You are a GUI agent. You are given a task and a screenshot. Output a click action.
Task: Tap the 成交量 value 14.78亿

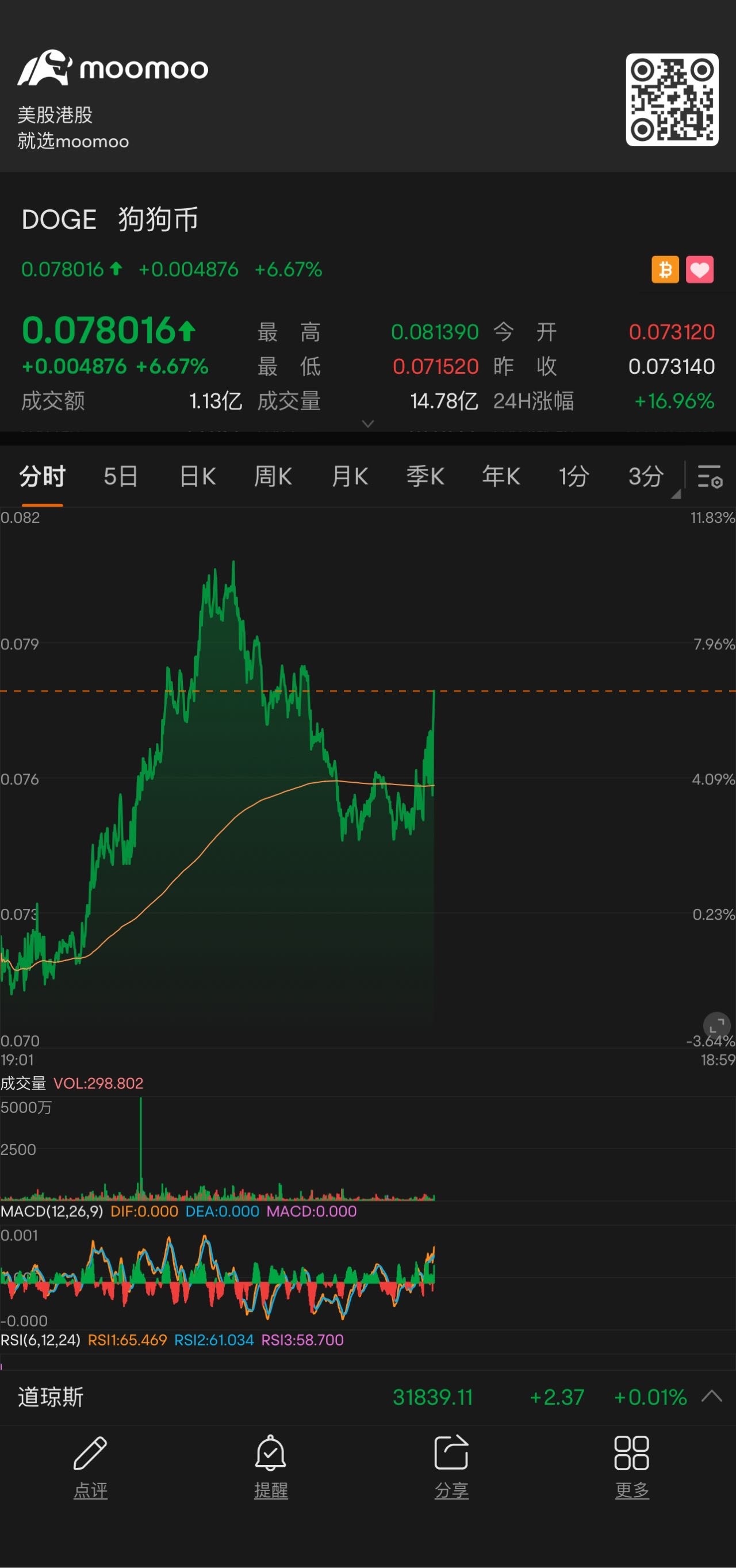444,401
